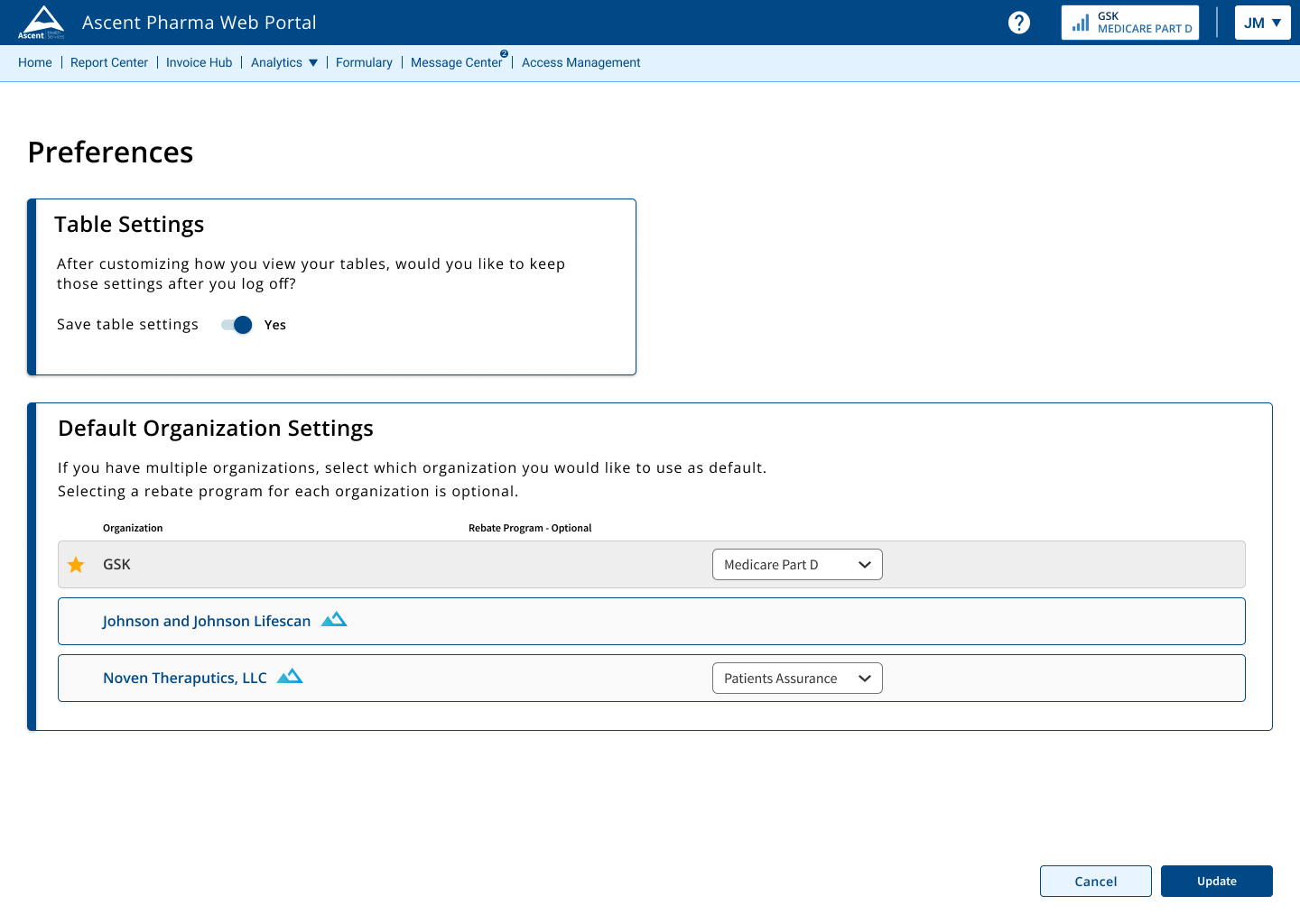The image size is (1300, 924).
Task: Click the Message Center notification badge
Action: coord(504,54)
